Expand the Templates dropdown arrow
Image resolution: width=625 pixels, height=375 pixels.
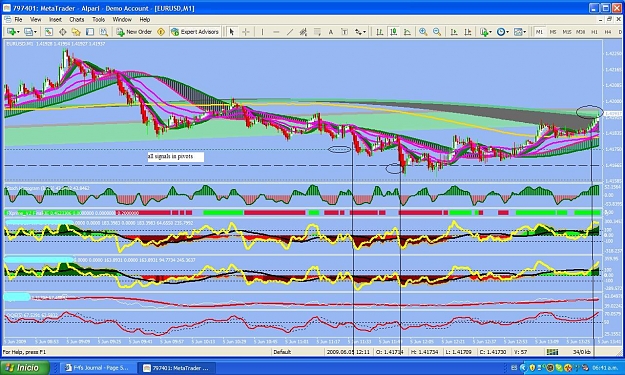[525, 32]
